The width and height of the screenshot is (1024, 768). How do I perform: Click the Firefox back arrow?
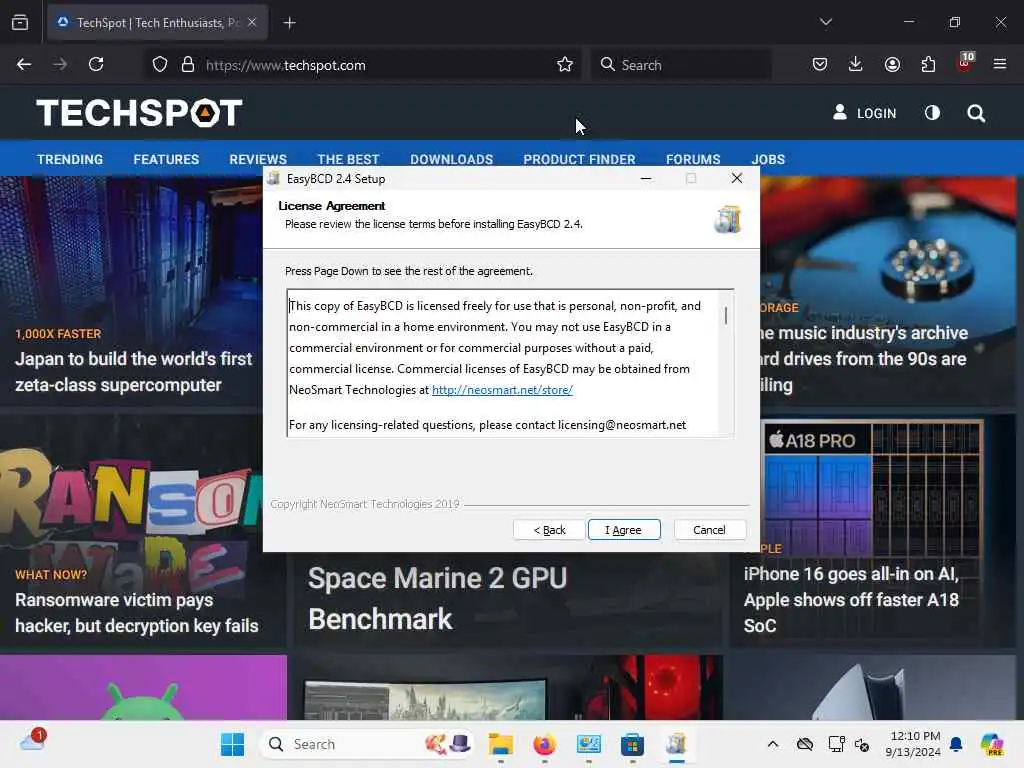[x=24, y=64]
